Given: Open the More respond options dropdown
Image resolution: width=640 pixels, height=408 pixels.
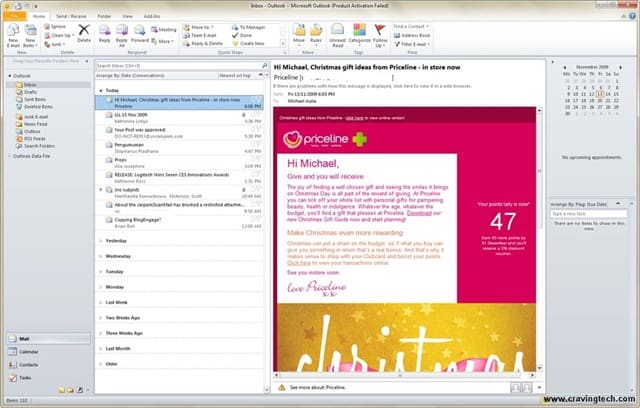Looking at the screenshot, I should point(163,41).
